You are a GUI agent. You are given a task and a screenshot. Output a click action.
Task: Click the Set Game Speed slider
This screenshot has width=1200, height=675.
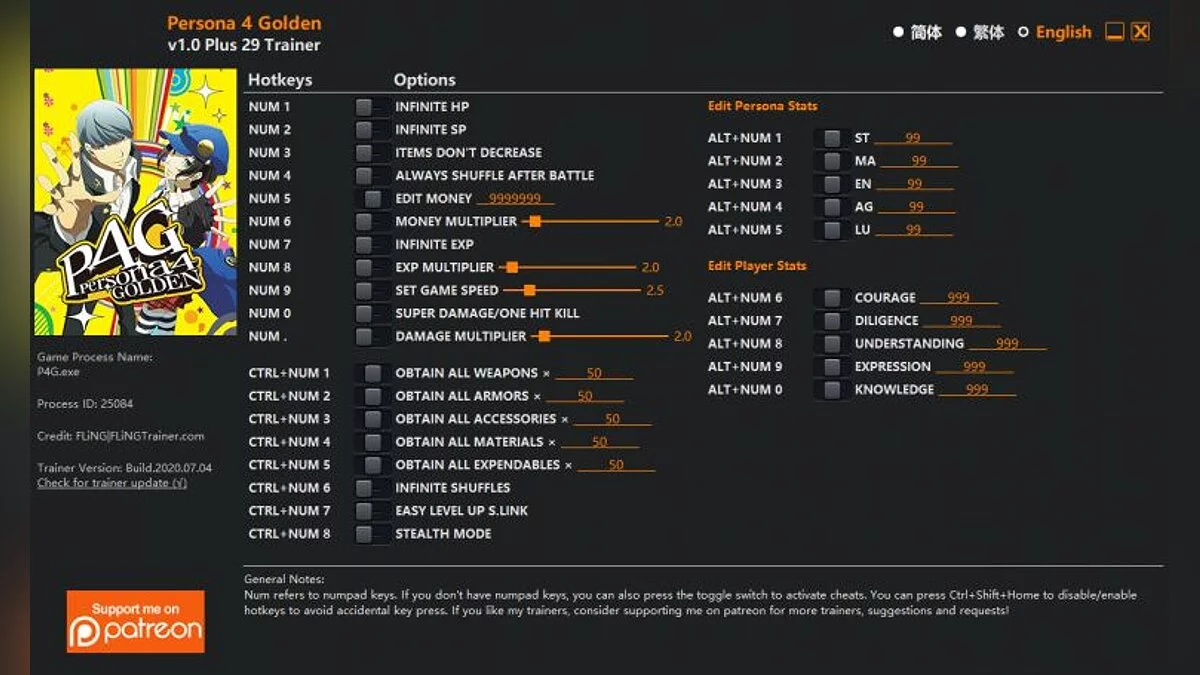(571, 290)
